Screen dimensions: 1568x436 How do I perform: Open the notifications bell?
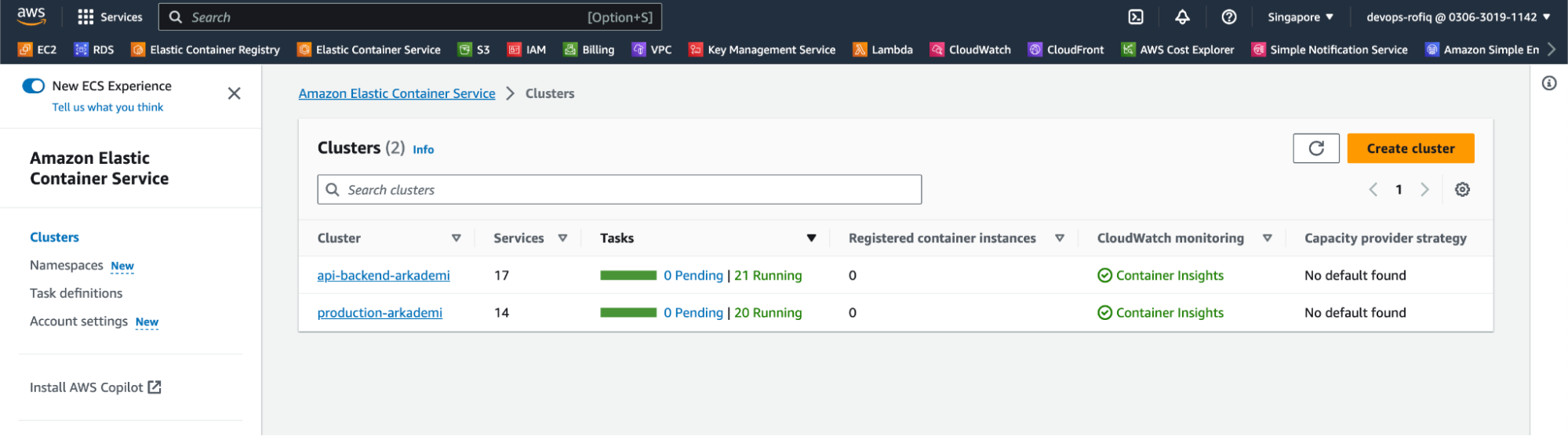pos(1182,17)
